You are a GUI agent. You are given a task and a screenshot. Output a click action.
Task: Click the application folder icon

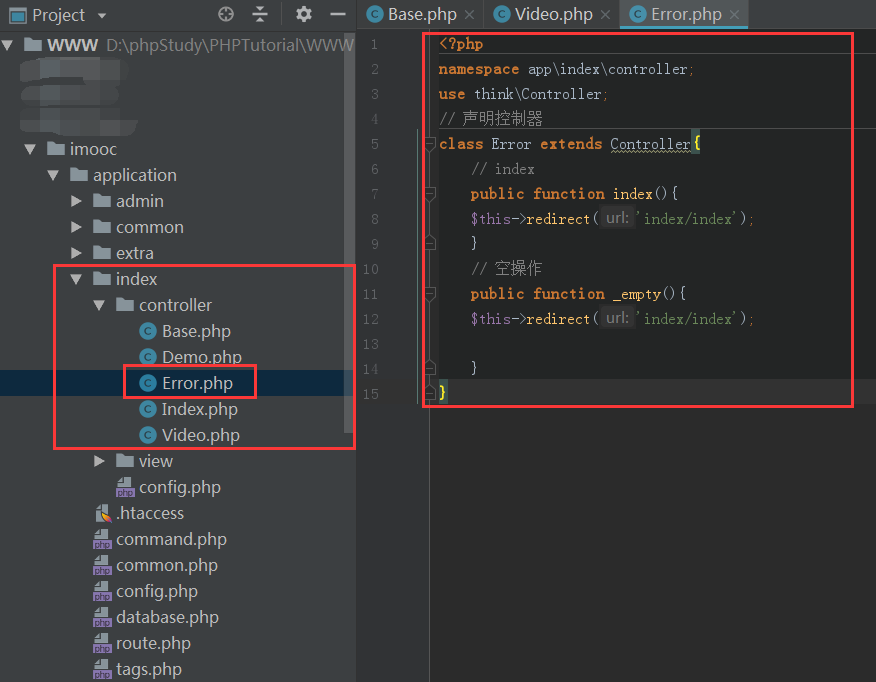pos(79,174)
